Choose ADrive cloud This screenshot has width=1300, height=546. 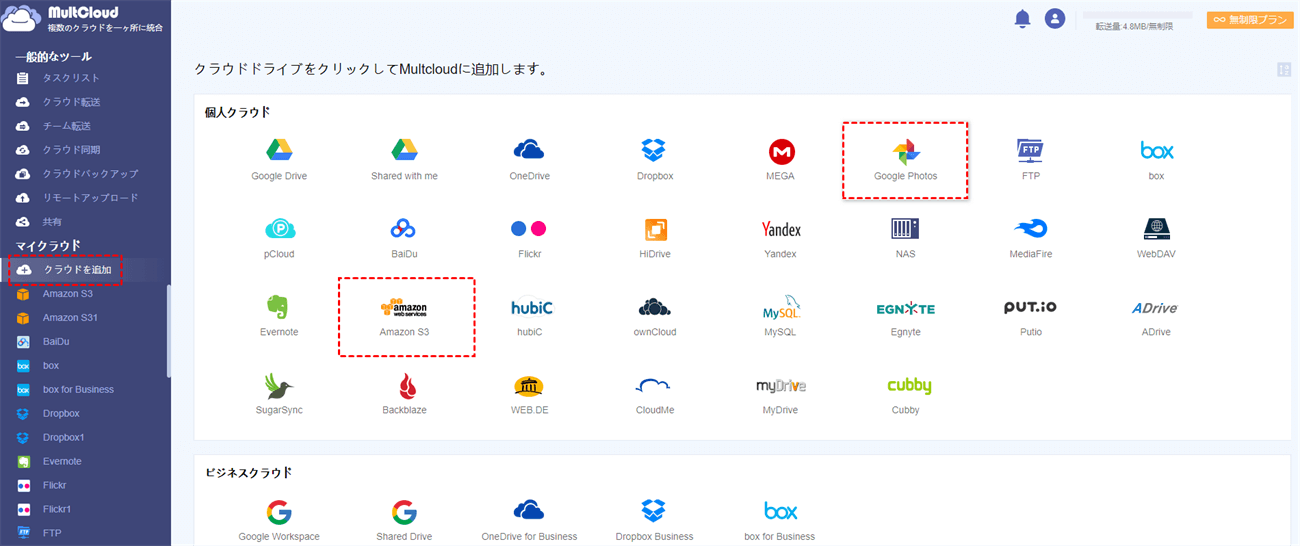pos(1157,316)
